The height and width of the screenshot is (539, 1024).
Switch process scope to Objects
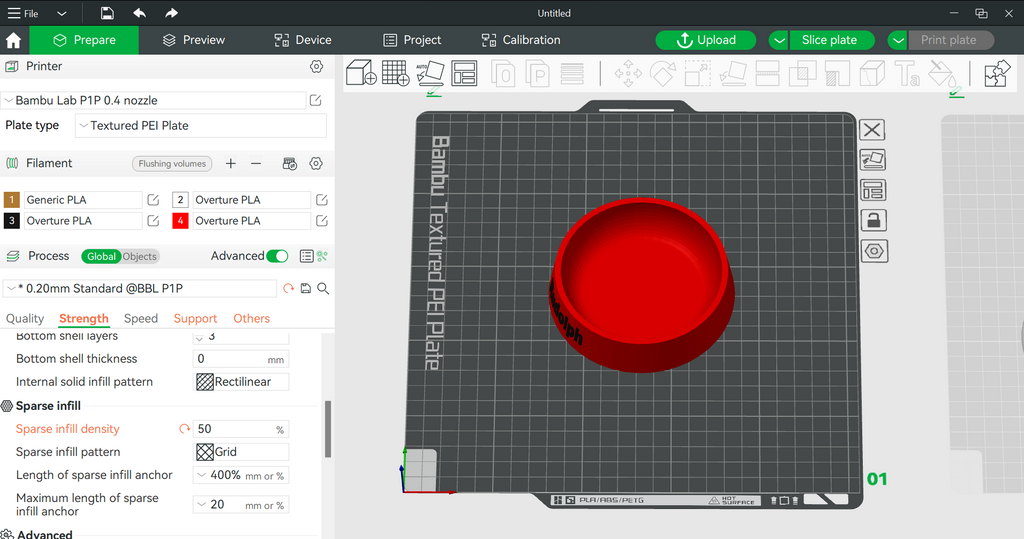(140, 257)
